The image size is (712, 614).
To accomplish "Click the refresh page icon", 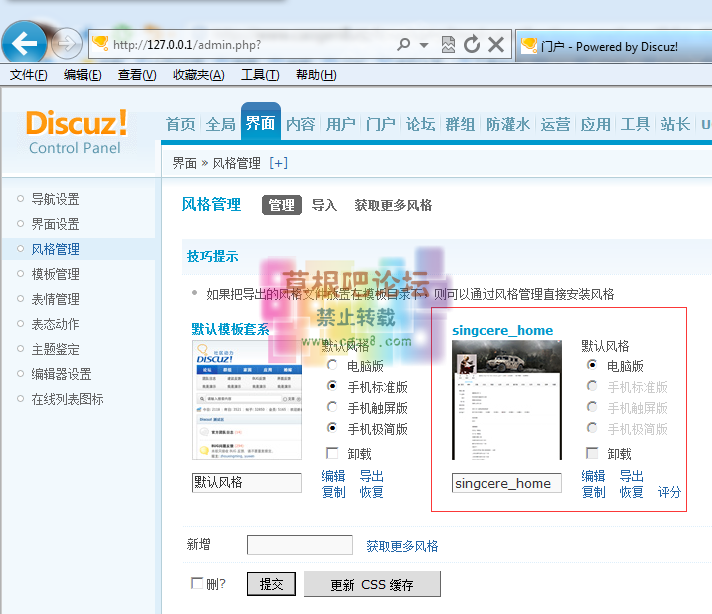I will click(x=472, y=44).
